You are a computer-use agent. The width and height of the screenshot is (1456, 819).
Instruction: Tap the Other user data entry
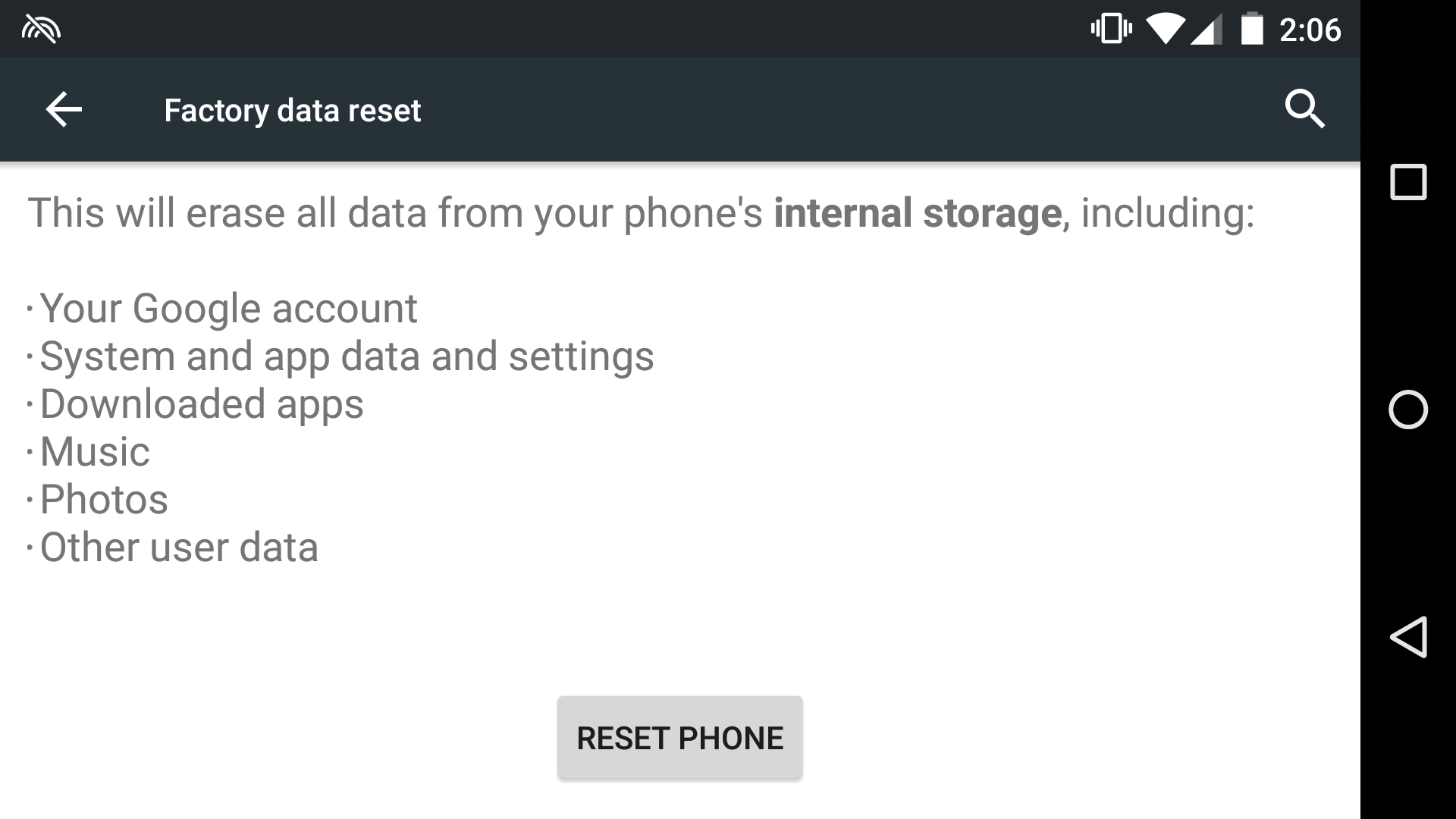click(178, 547)
